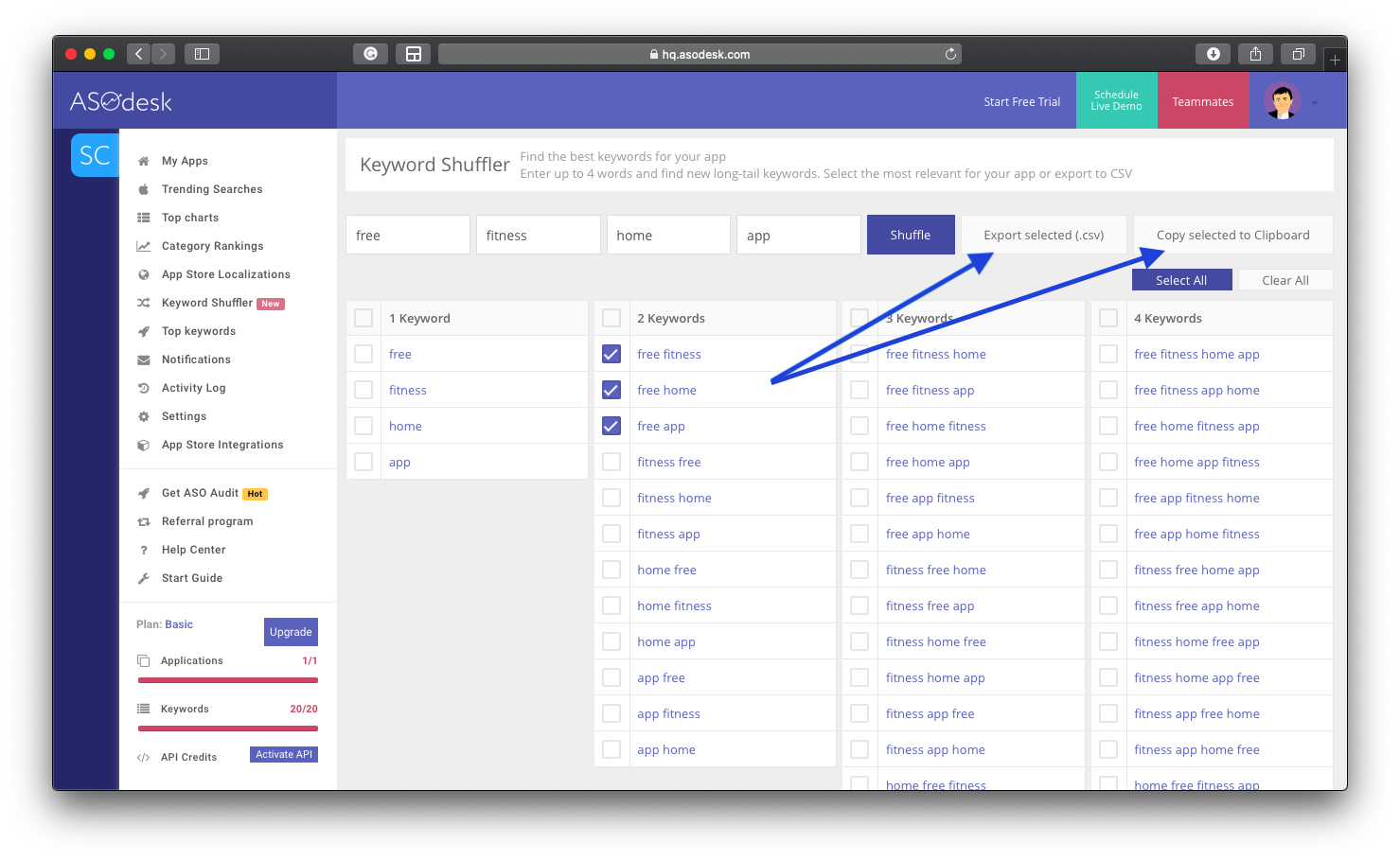Click the My Apps home icon

(144, 161)
